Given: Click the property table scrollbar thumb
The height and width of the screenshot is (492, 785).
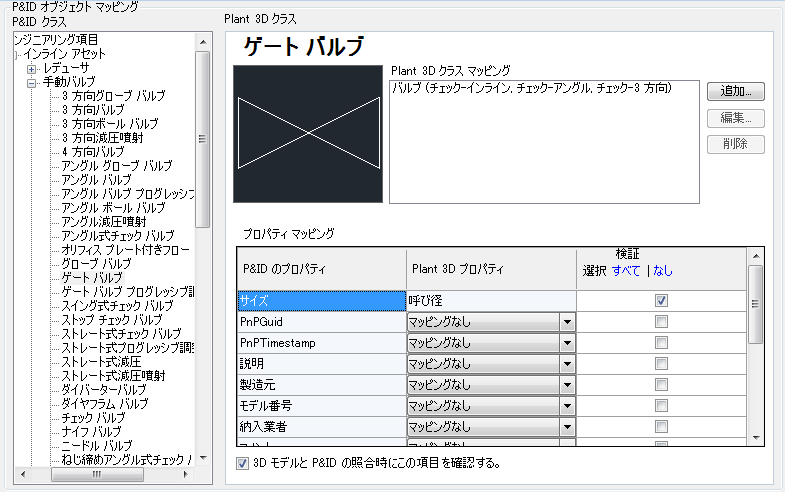Looking at the screenshot, I should pyautogui.click(x=755, y=304).
